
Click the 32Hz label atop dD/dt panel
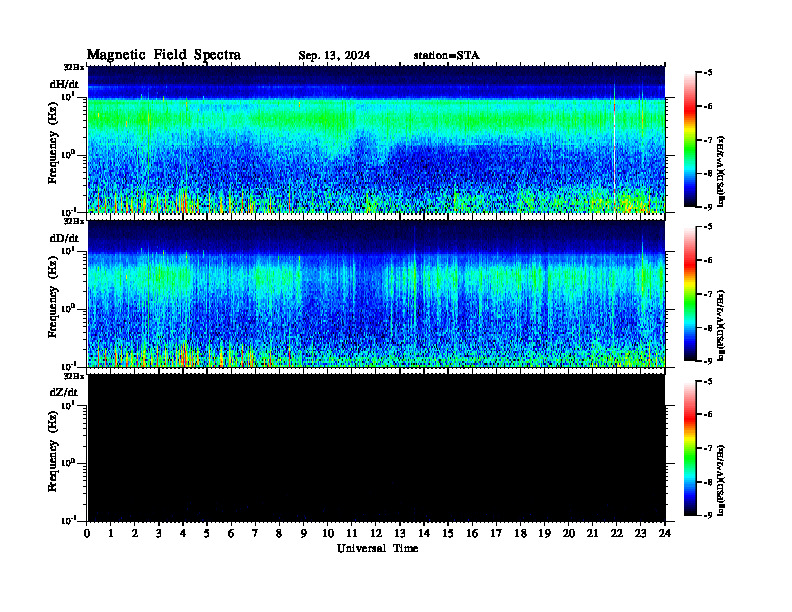click(x=74, y=221)
